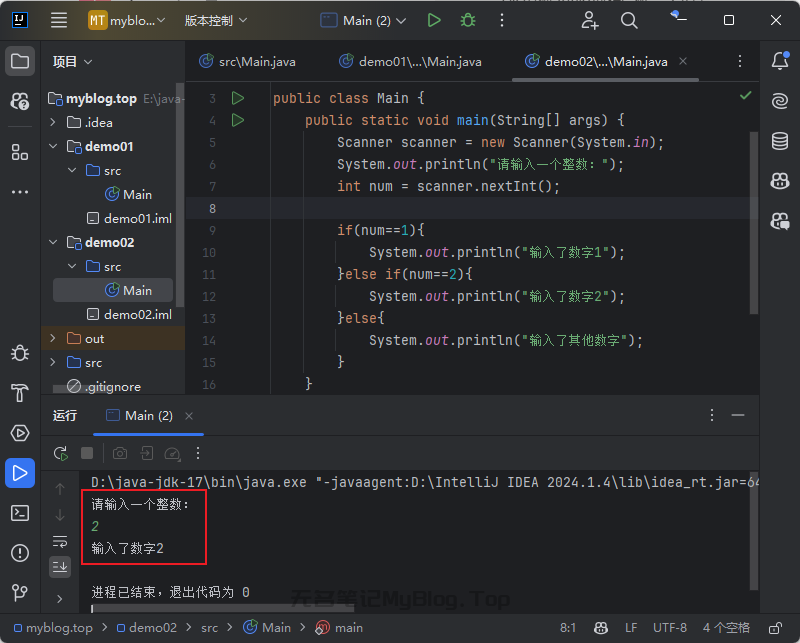Expand the out folder
This screenshot has width=800, height=643.
[x=53, y=338]
